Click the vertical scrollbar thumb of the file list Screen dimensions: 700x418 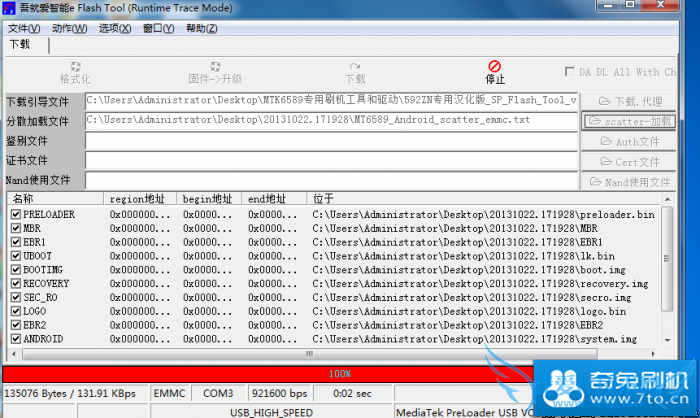667,259
